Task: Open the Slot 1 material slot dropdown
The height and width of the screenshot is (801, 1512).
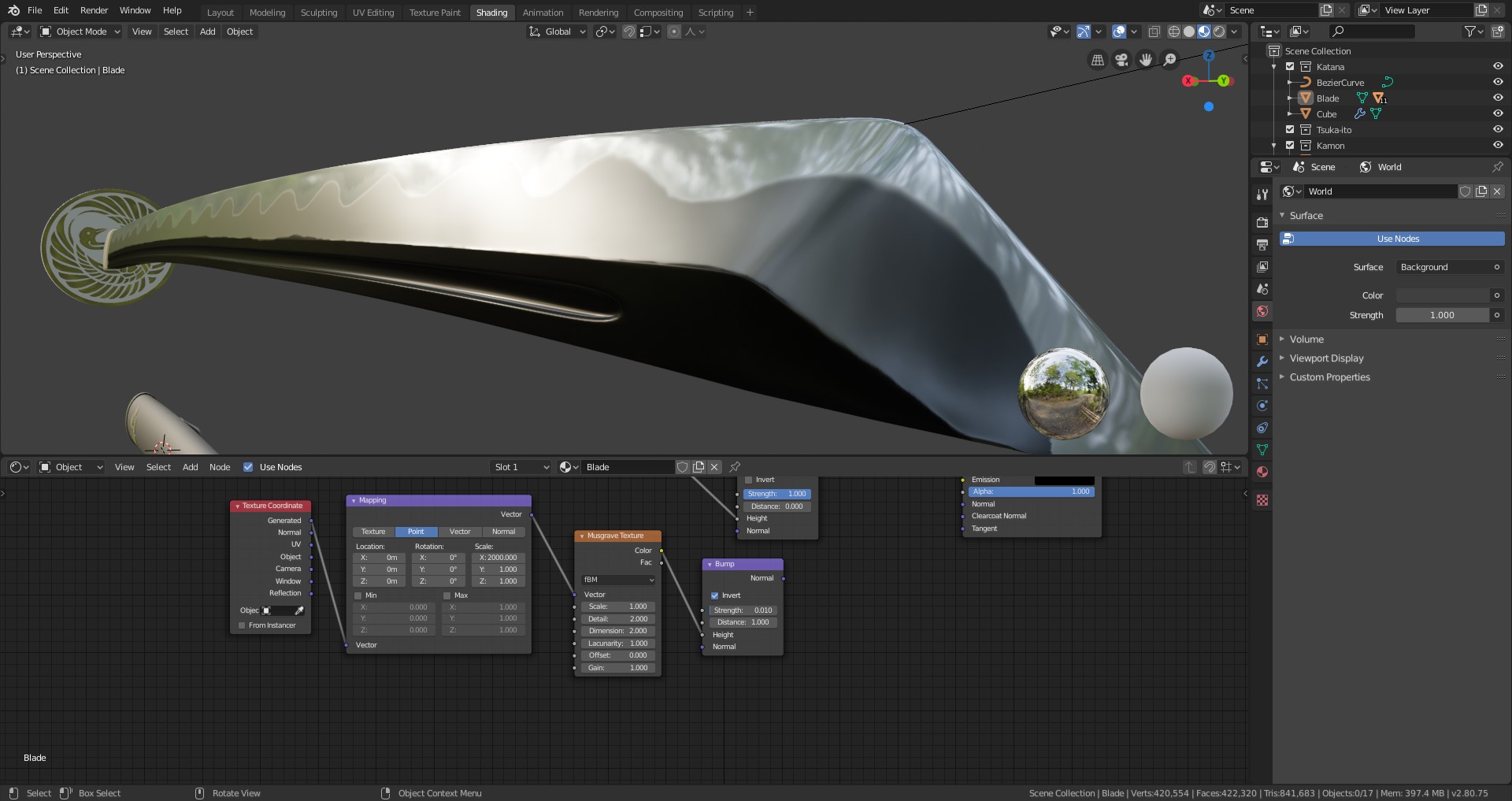Action: 521,467
